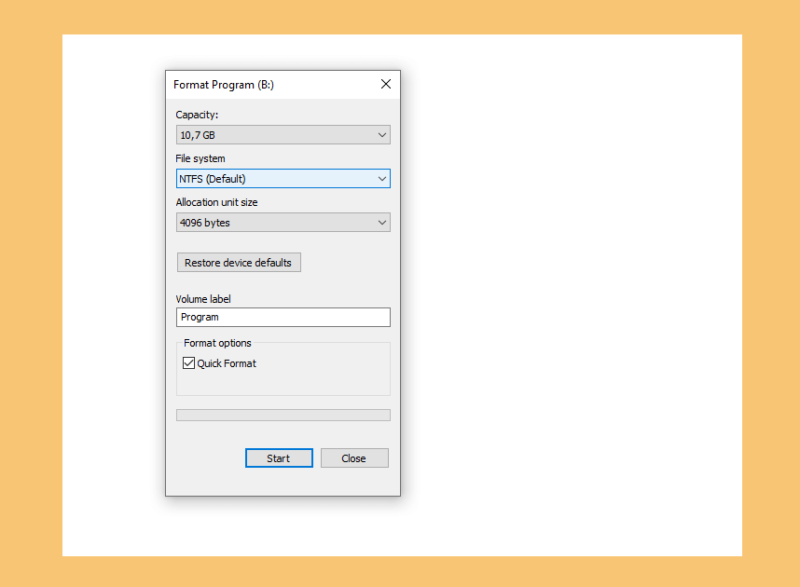Click the 'Capacity:' label
The image size is (800, 587).
197,115
